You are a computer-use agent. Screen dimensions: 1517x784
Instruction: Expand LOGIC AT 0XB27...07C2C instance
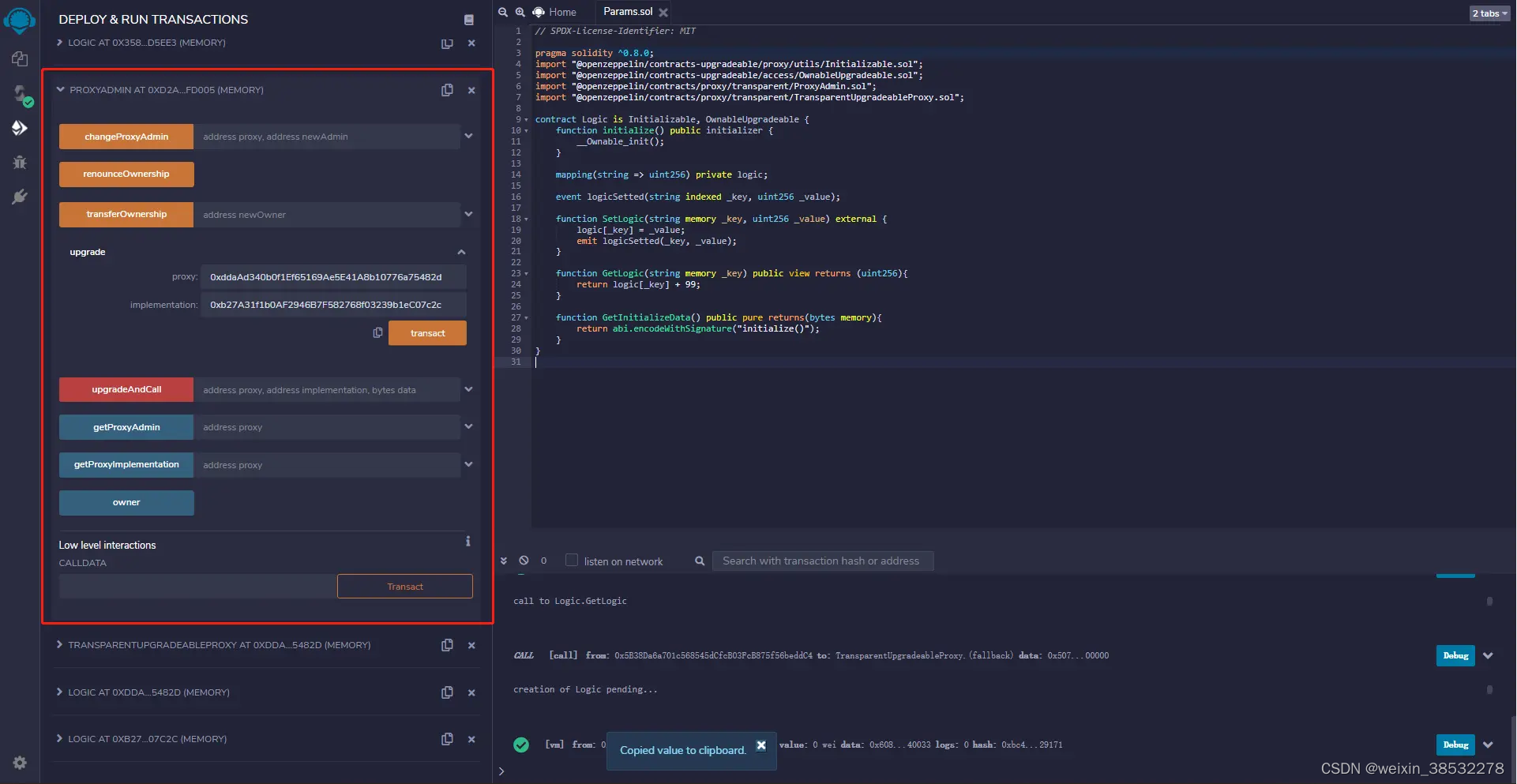coord(59,738)
